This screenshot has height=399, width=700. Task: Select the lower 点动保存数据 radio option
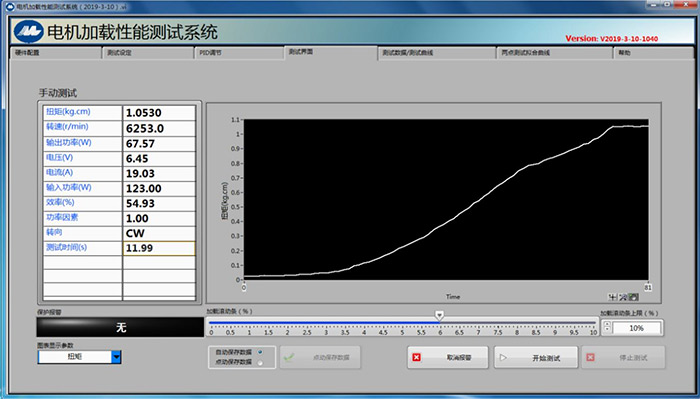(260, 362)
